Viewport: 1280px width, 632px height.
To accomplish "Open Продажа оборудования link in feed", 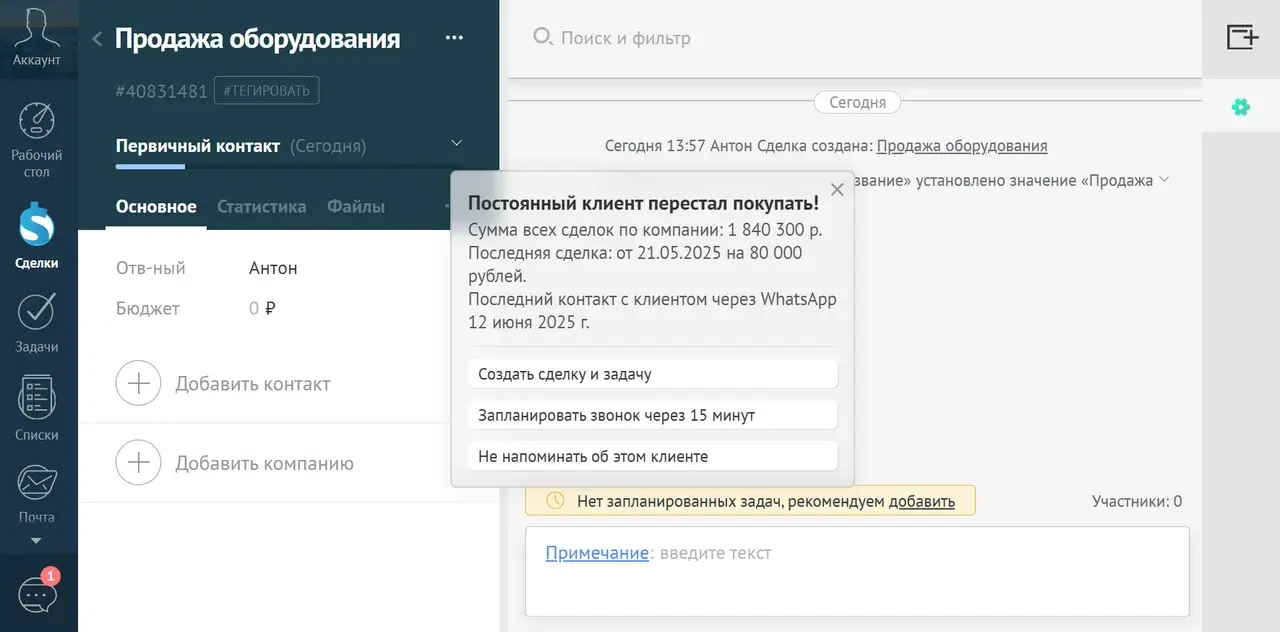I will click(962, 146).
